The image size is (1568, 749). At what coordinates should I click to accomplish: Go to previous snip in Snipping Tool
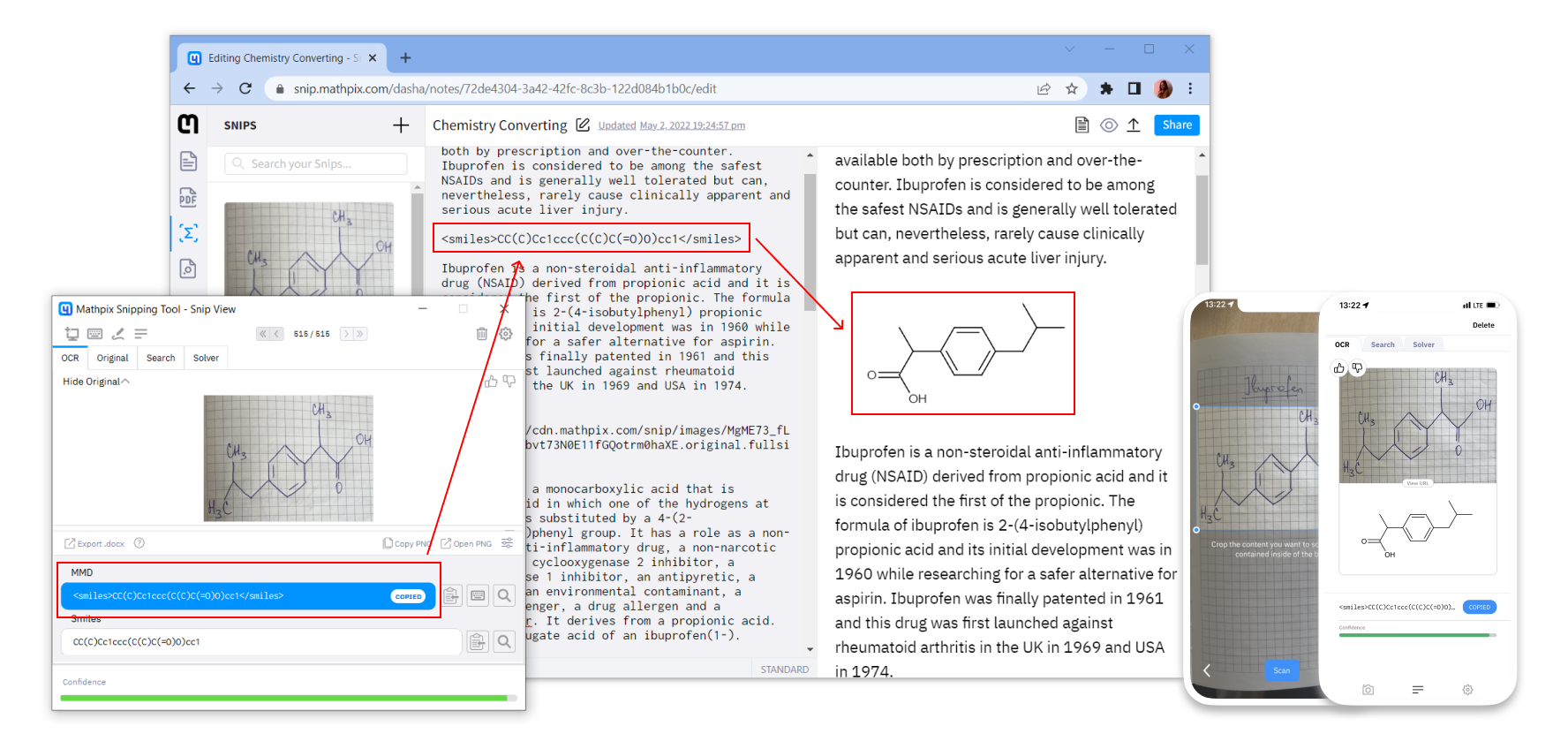276,334
